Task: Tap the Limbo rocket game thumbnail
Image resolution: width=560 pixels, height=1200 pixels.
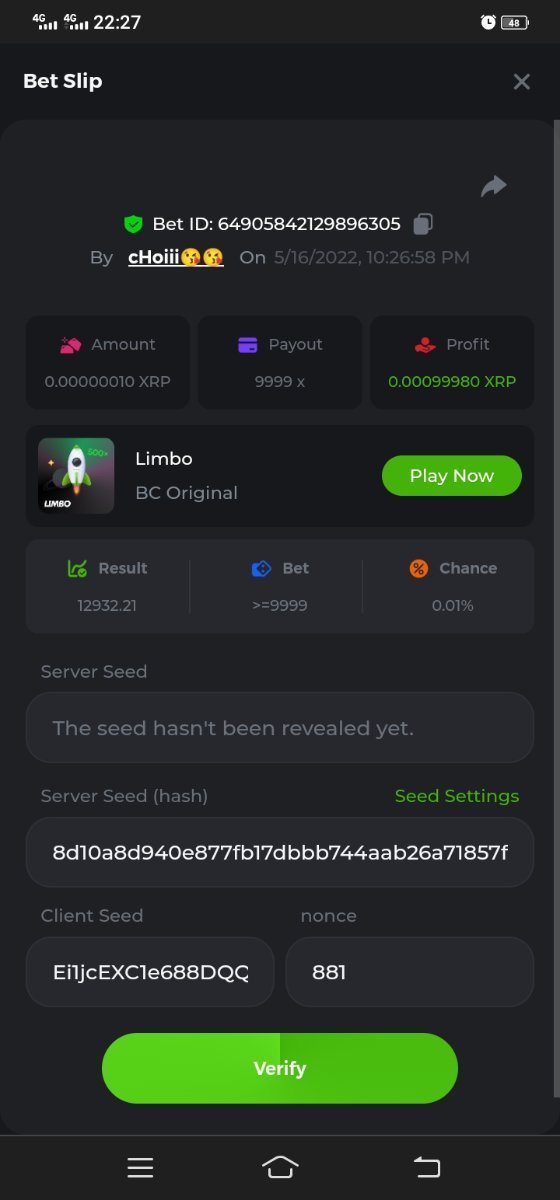Action: tap(76, 476)
